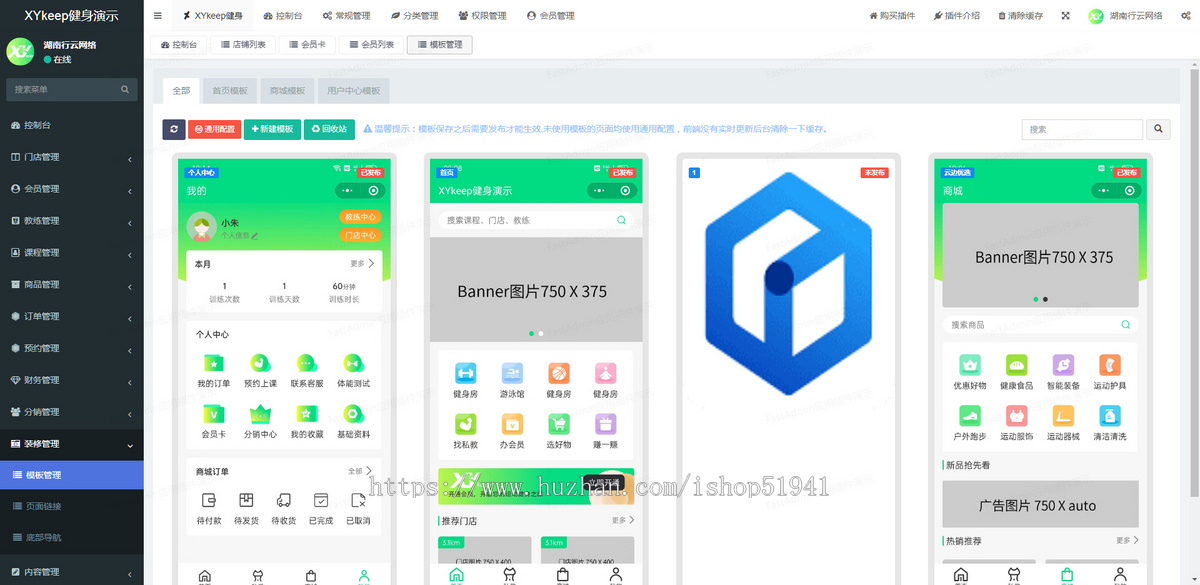Open the 常规管理 top menu
1200x585 pixels.
point(346,16)
